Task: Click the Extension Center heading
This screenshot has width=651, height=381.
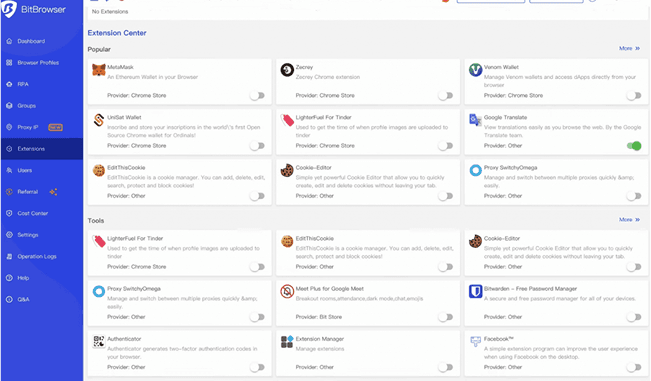Action: pyautogui.click(x=117, y=33)
